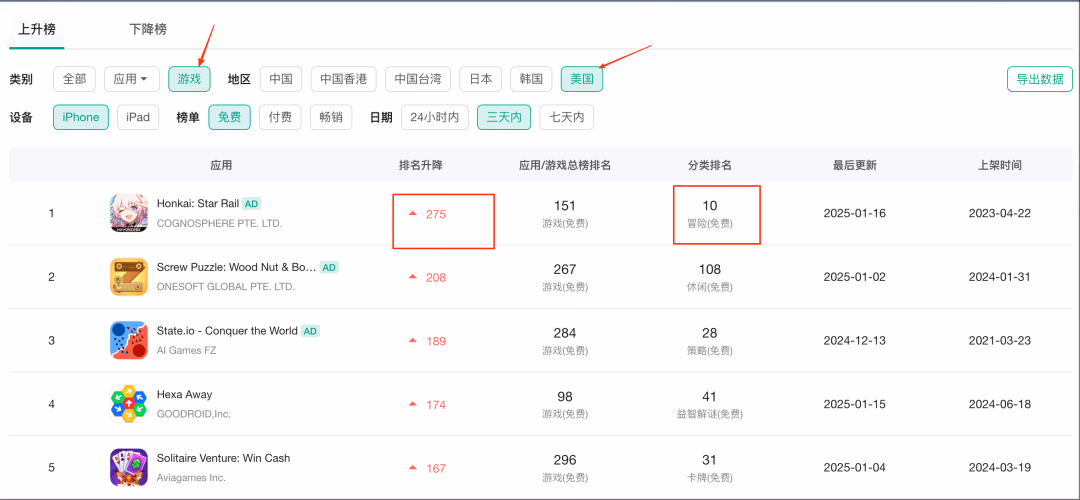1080x500 pixels.
Task: Click the 最后更新 column header
Action: [x=855, y=165]
